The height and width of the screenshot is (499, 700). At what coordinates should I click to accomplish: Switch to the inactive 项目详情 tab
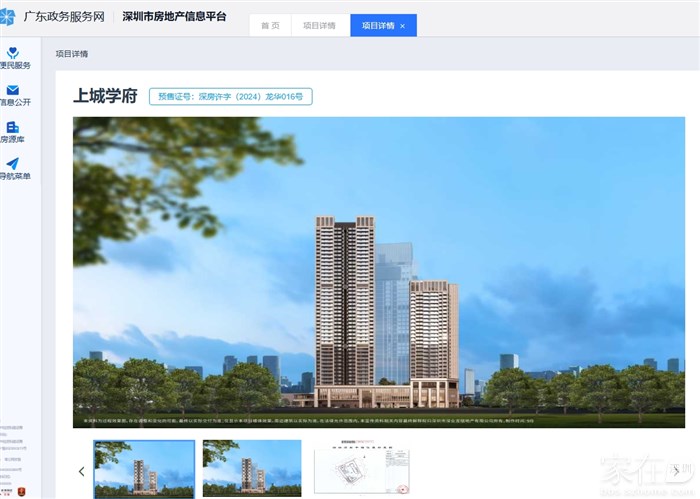point(319,26)
